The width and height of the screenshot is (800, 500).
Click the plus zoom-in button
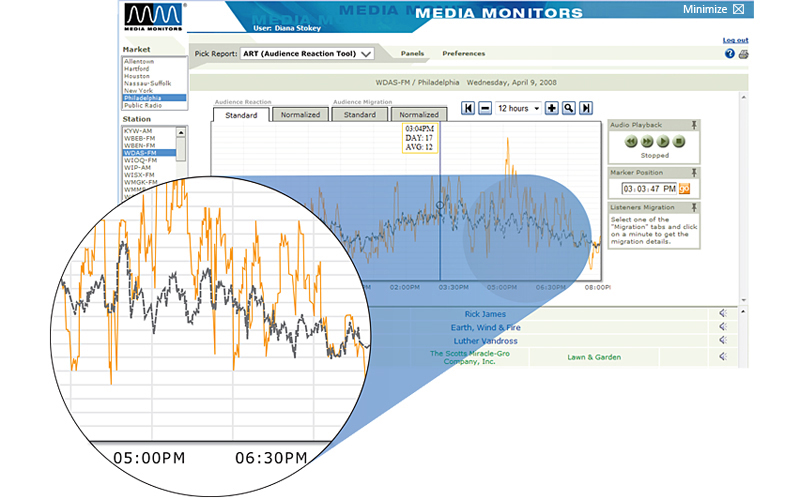pos(551,108)
